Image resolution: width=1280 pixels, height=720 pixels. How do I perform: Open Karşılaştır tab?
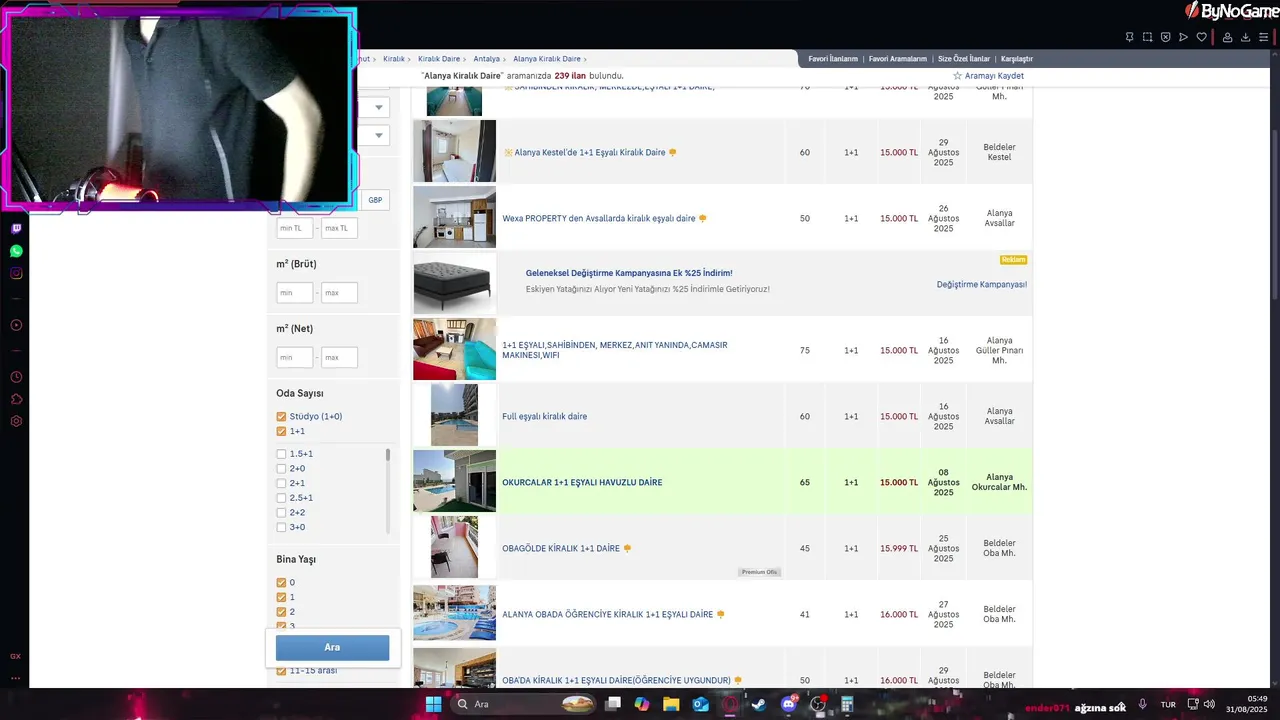click(x=1017, y=59)
